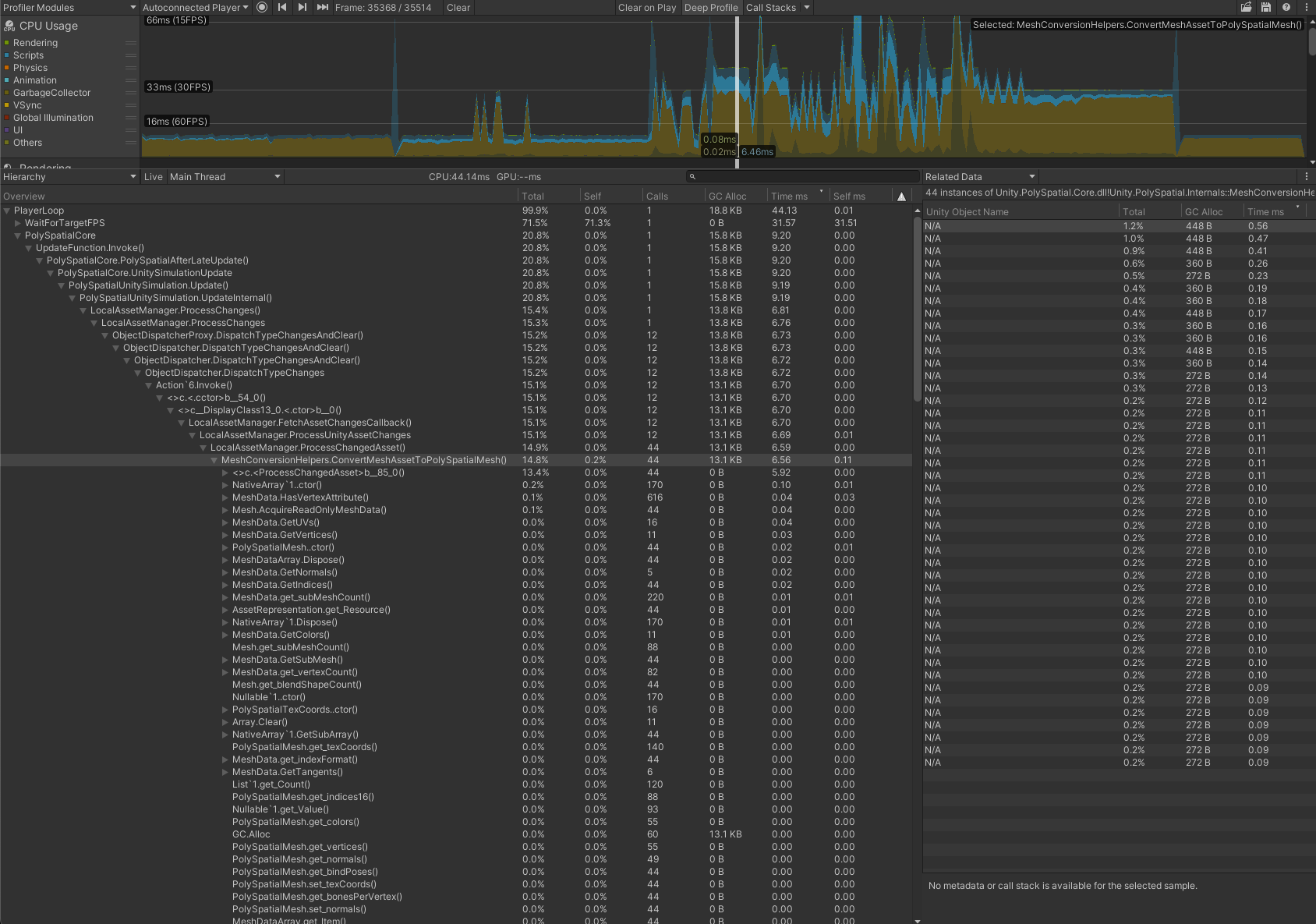Click the Clear button to reset frames
This screenshot has height=924, width=1316.
tap(458, 8)
